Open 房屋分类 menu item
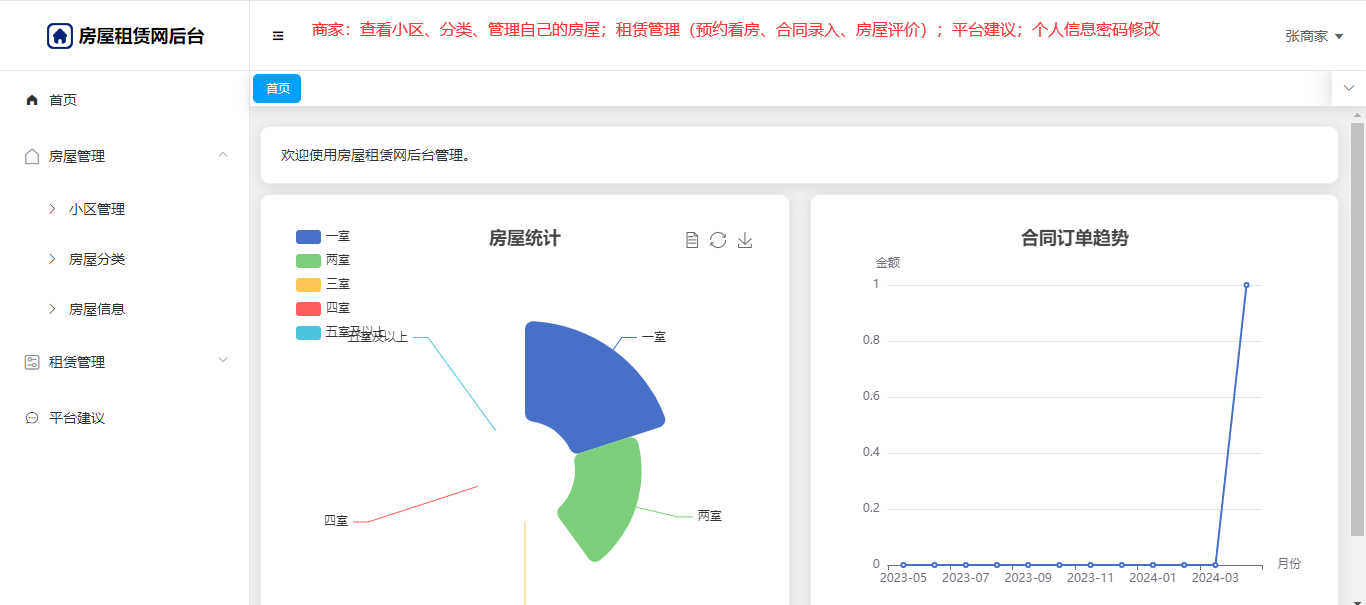The height and width of the screenshot is (605, 1366). tap(97, 259)
